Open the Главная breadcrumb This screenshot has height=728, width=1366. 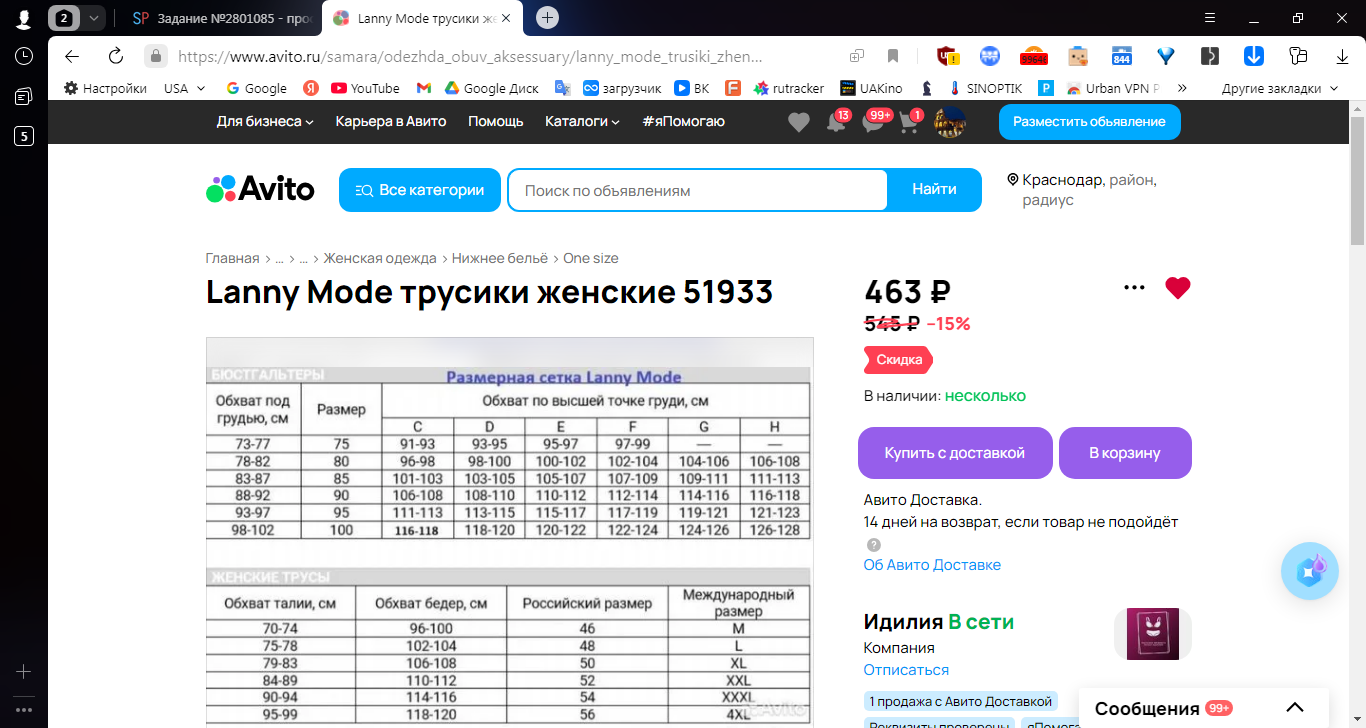coord(232,258)
